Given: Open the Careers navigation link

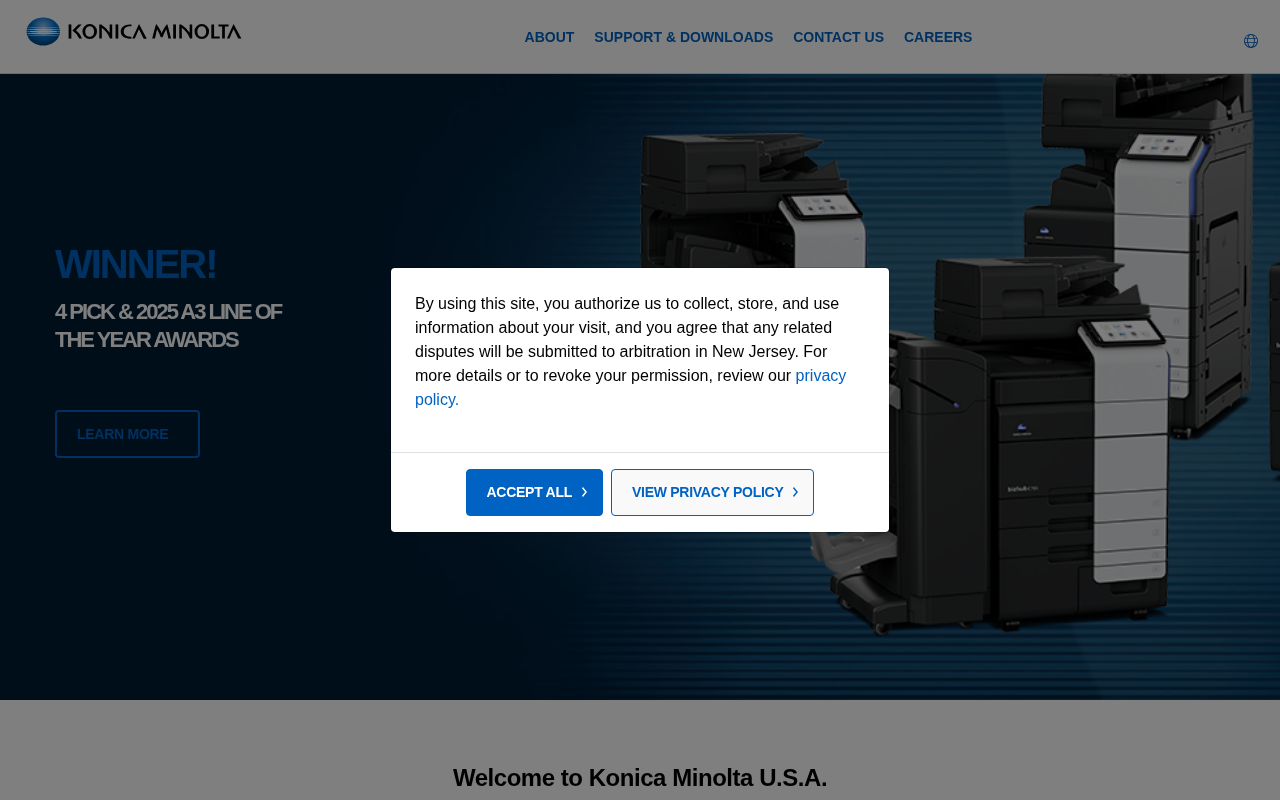Looking at the screenshot, I should pos(938,37).
